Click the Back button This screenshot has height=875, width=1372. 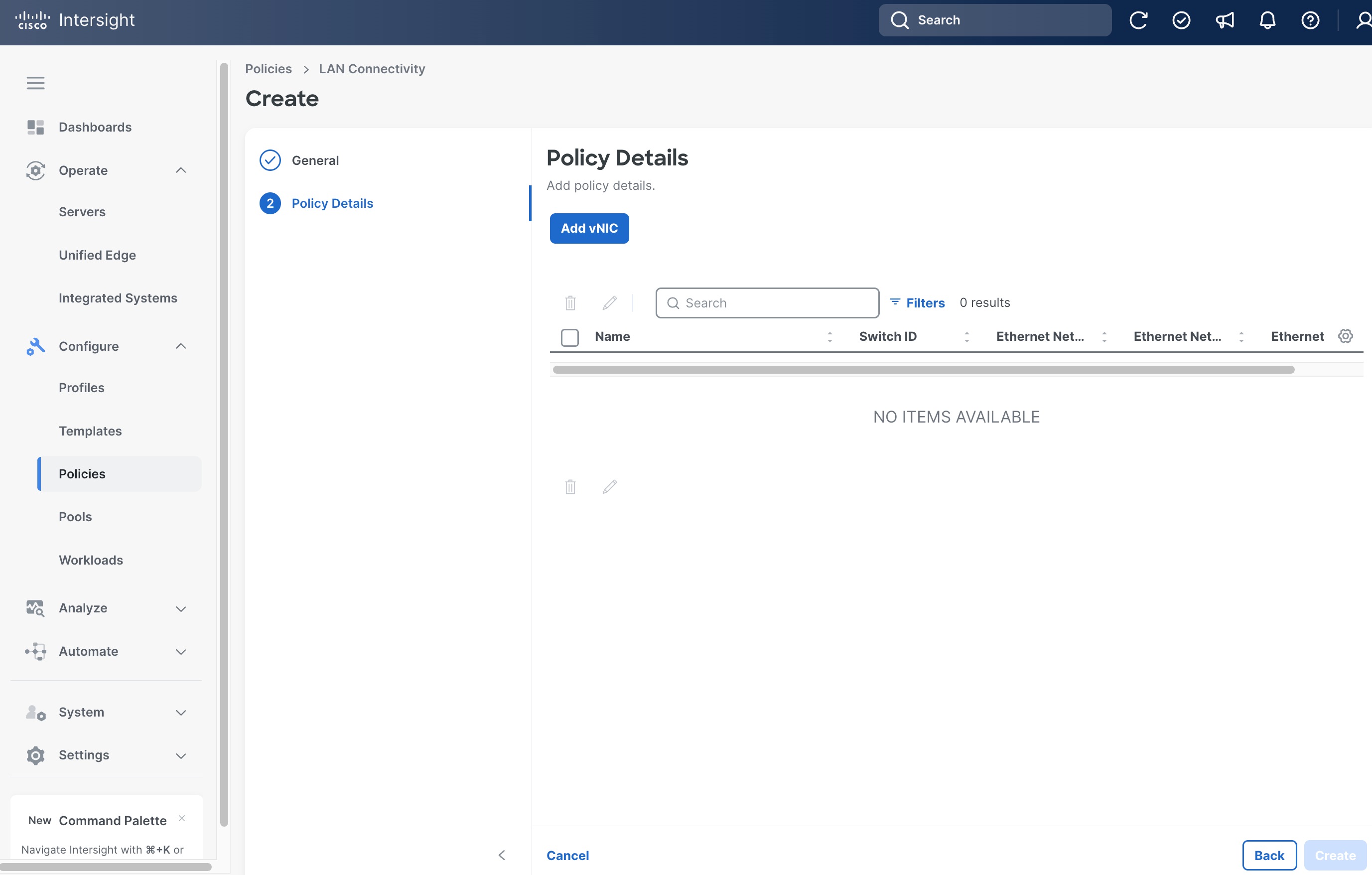1269,856
